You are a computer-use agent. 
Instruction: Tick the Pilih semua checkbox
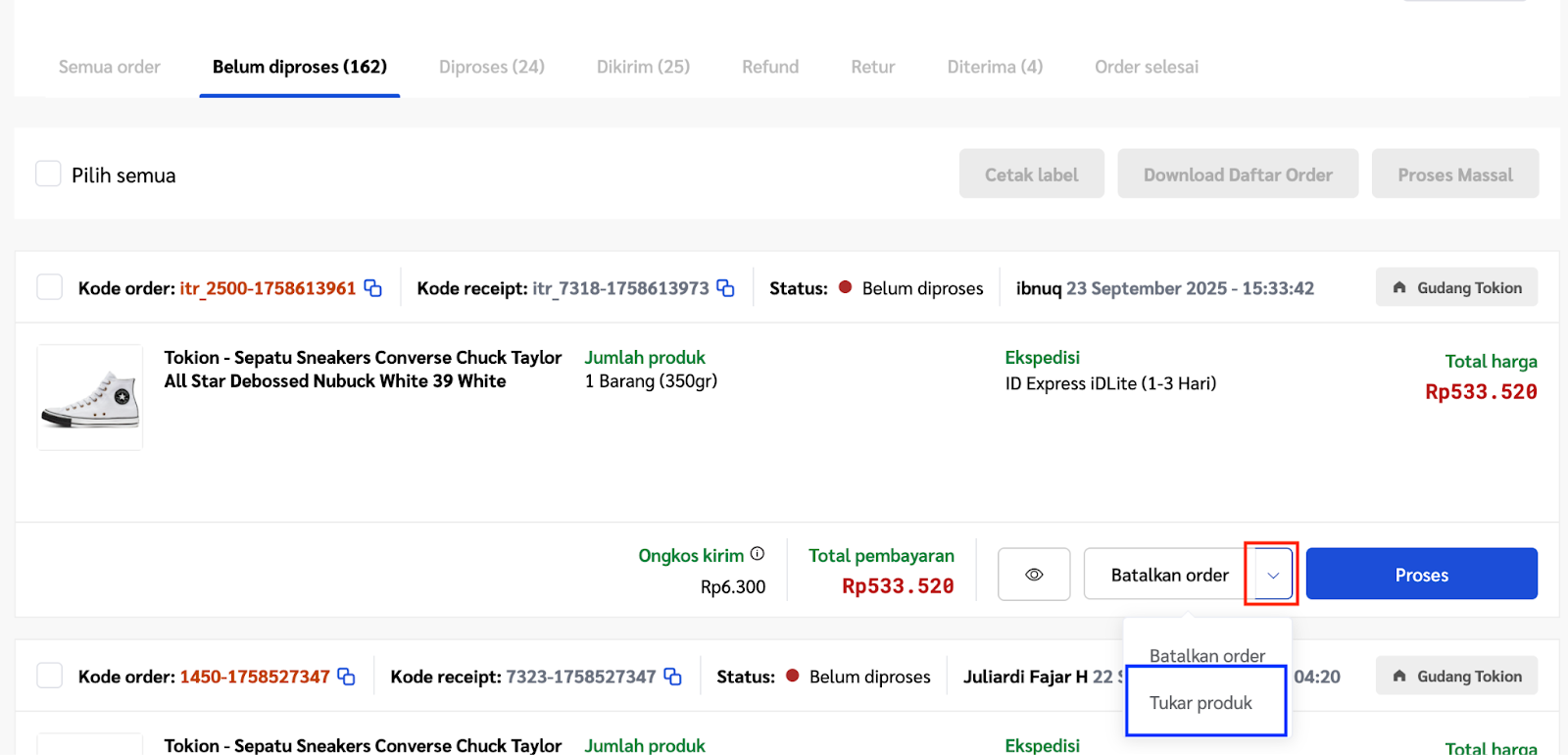48,175
